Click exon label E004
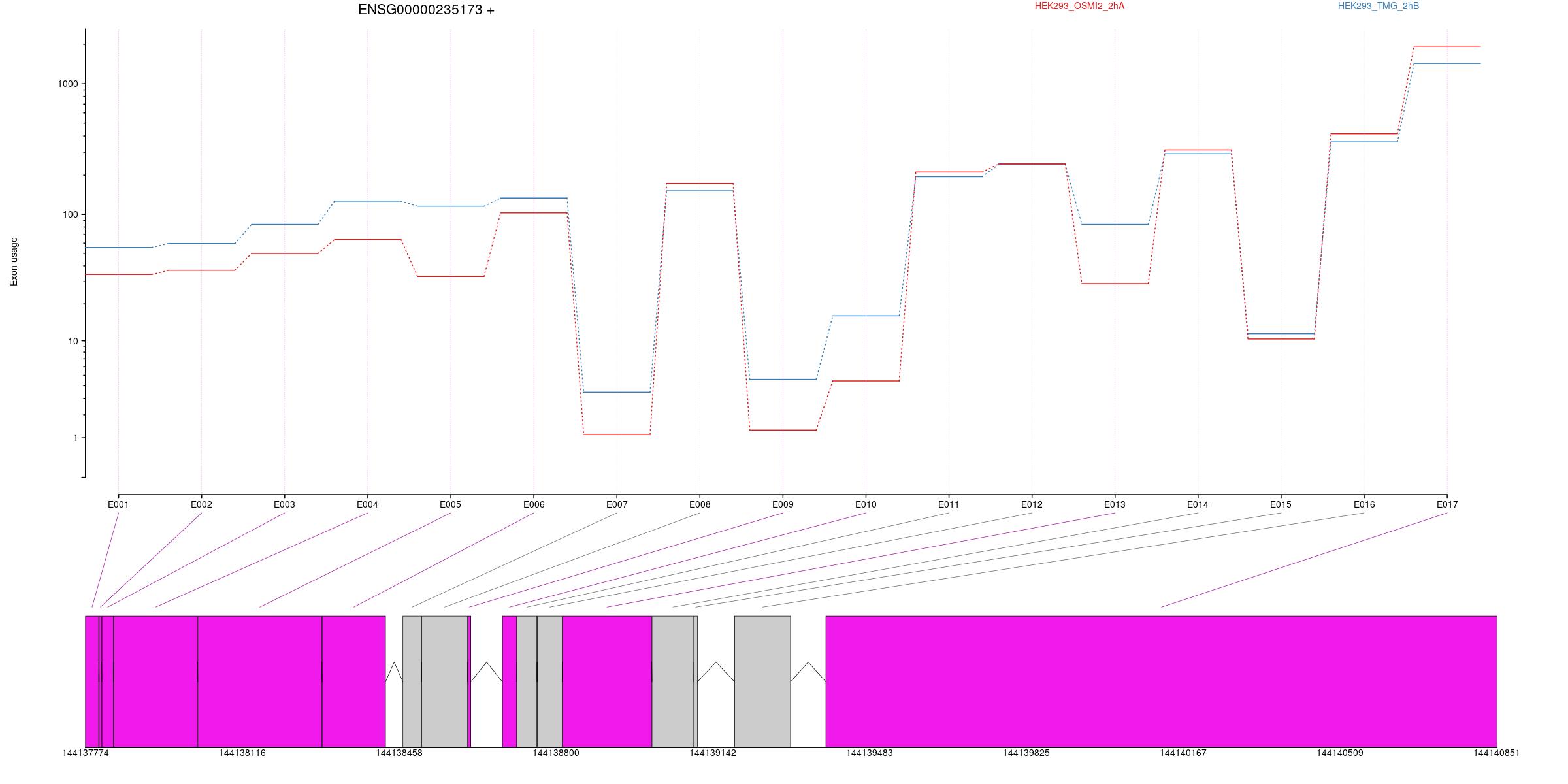This screenshot has width=1568, height=784. [x=367, y=504]
